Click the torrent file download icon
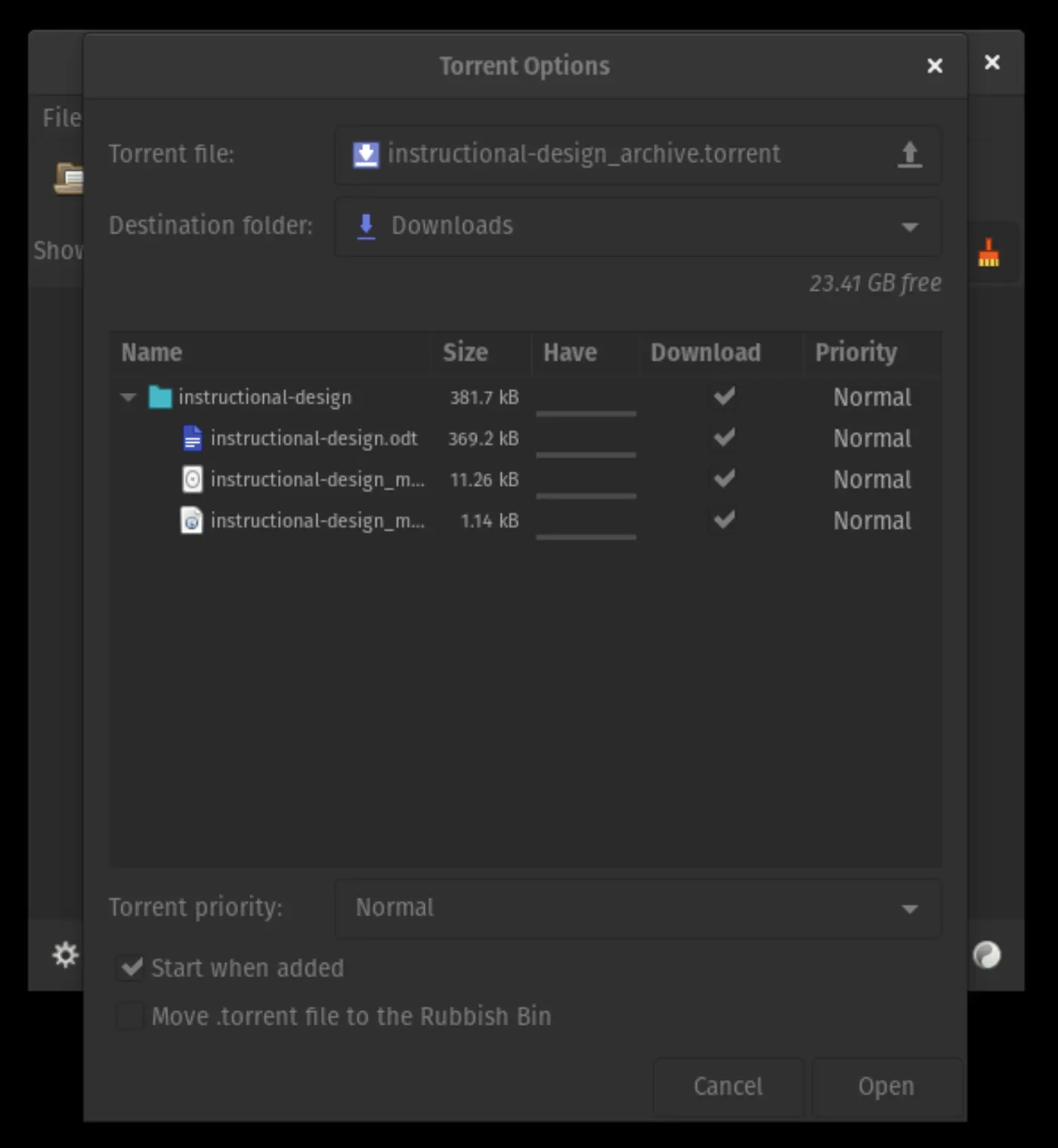The width and height of the screenshot is (1058, 1148). [366, 154]
